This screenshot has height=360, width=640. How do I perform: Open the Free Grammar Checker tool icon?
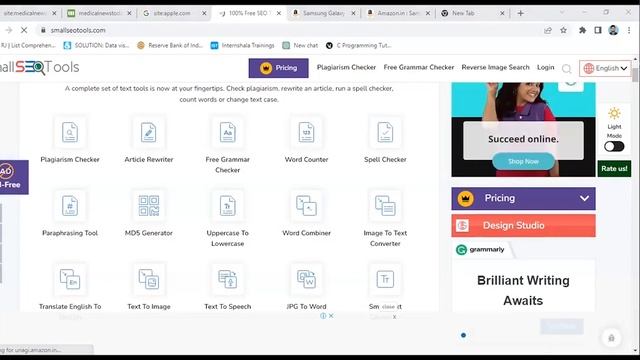[x=227, y=132]
